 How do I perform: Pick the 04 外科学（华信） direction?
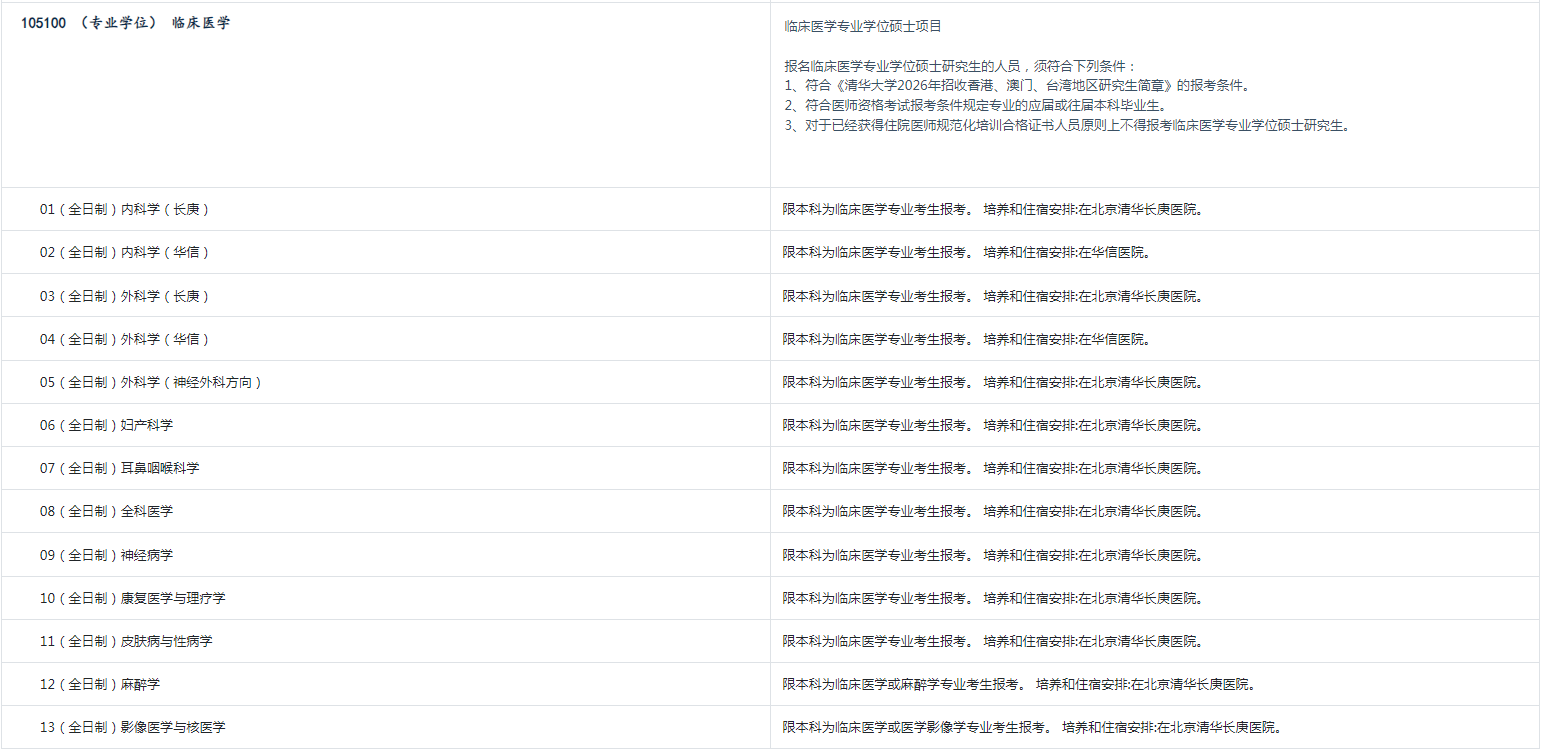coord(125,339)
